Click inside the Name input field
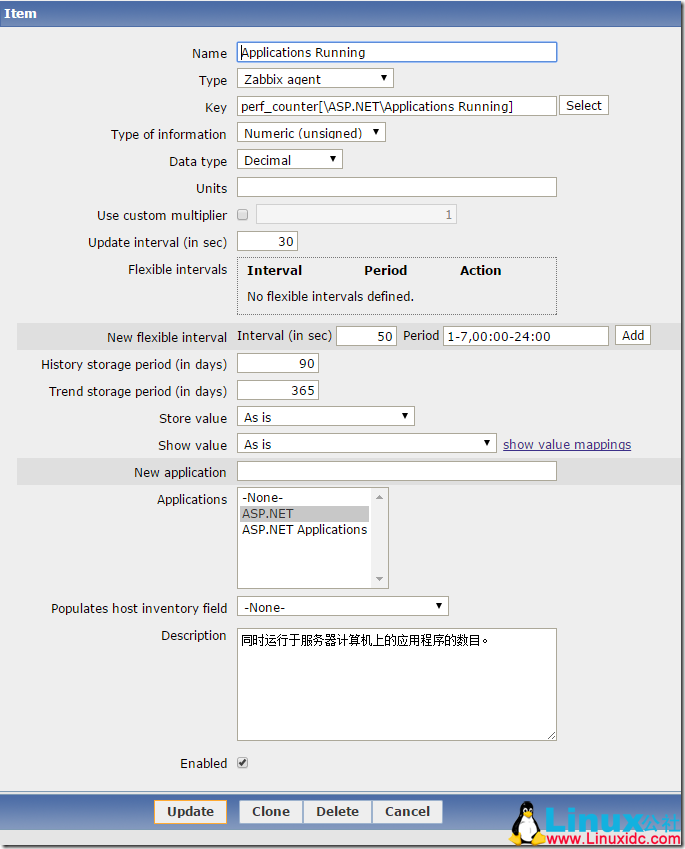 [x=396, y=52]
